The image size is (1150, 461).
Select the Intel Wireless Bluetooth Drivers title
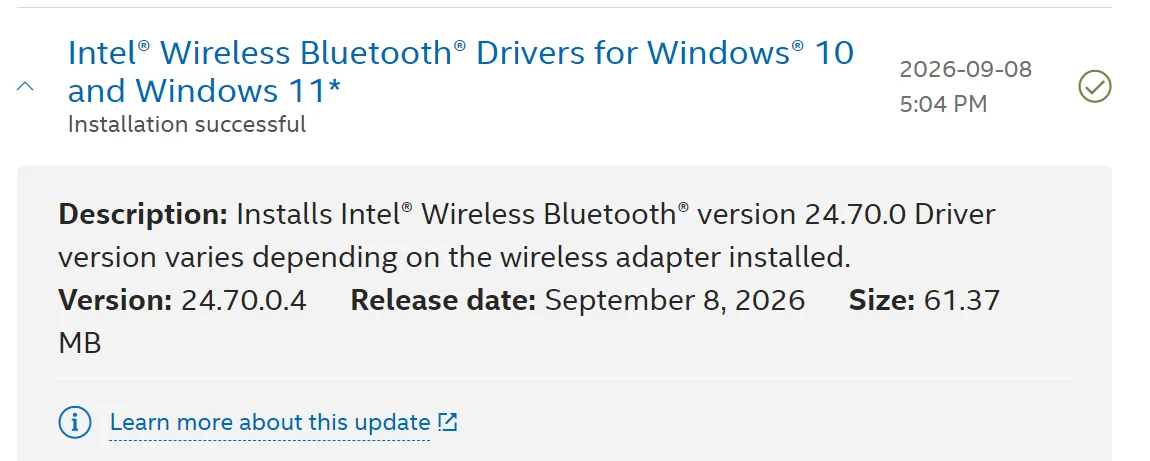(x=461, y=72)
